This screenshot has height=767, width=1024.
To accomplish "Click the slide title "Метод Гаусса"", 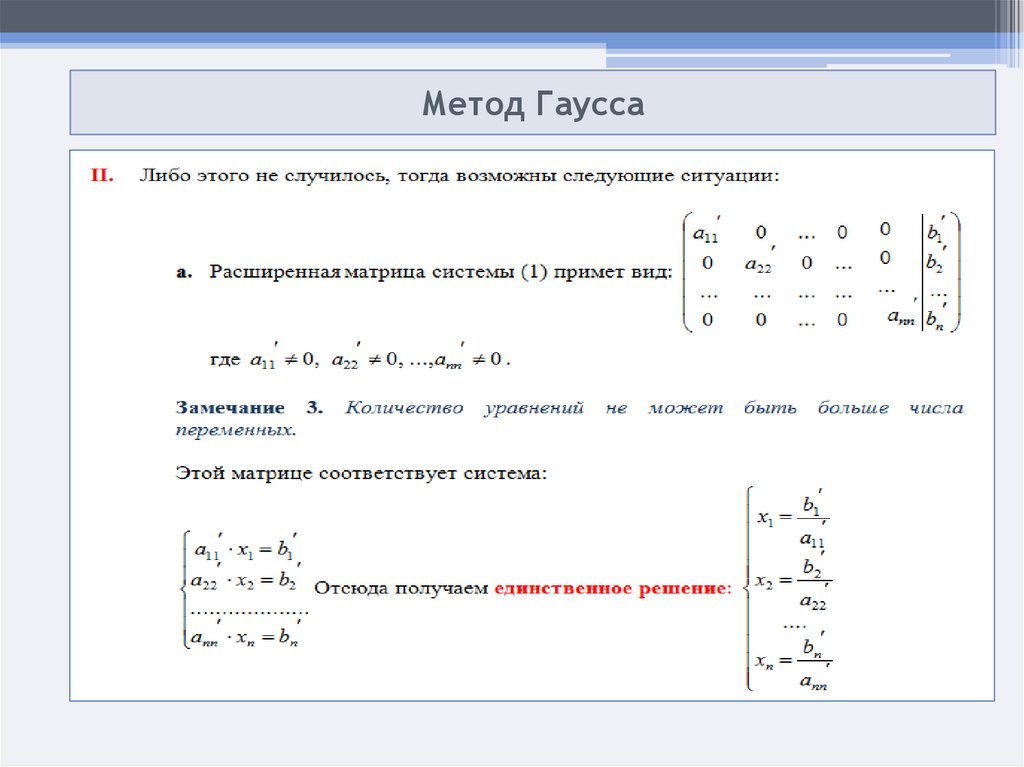I will click(x=532, y=103).
